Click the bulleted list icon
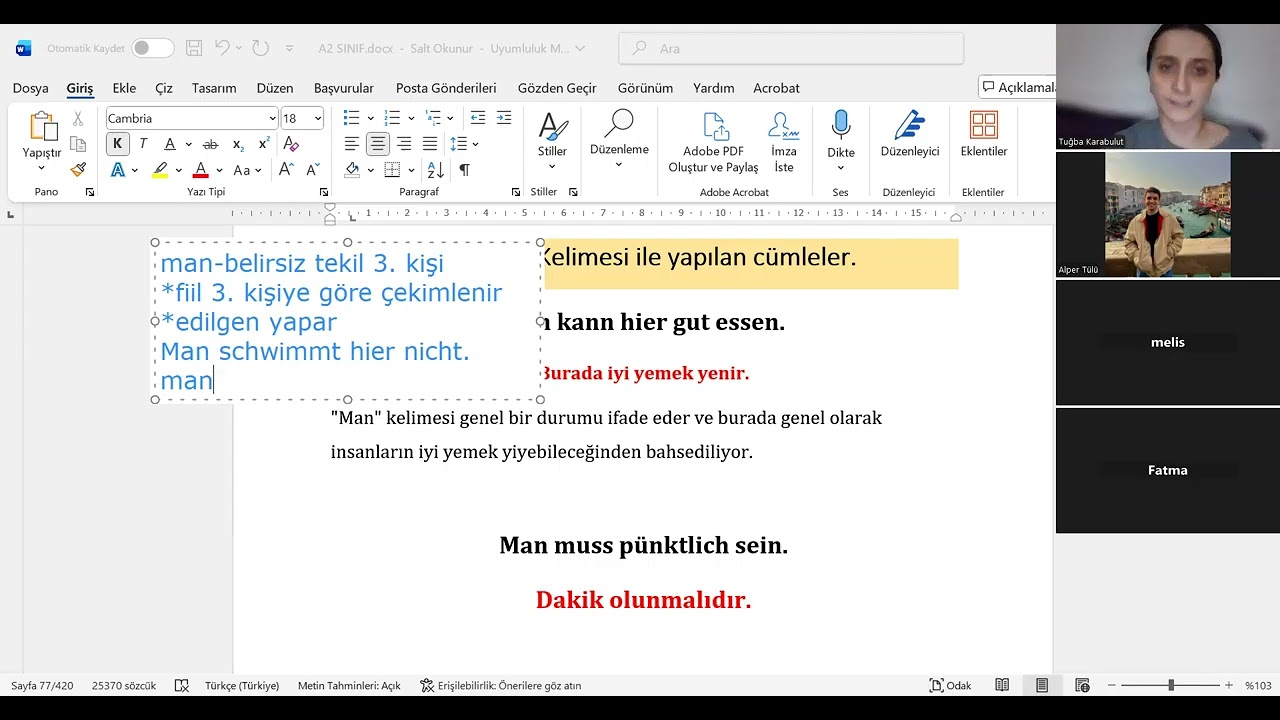Viewport: 1280px width, 720px height. 352,118
